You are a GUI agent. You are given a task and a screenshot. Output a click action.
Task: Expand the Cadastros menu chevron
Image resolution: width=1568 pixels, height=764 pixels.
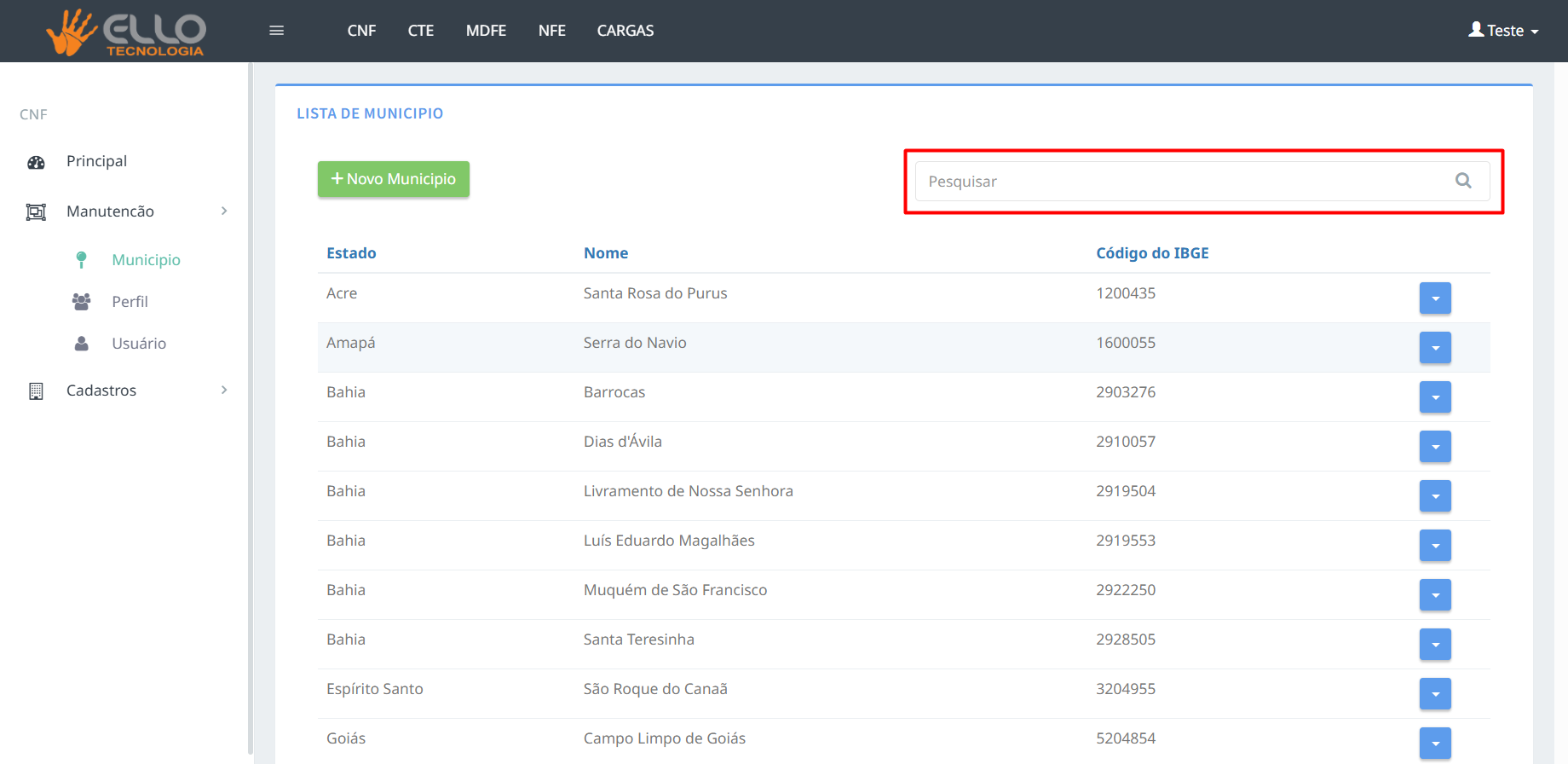[224, 391]
